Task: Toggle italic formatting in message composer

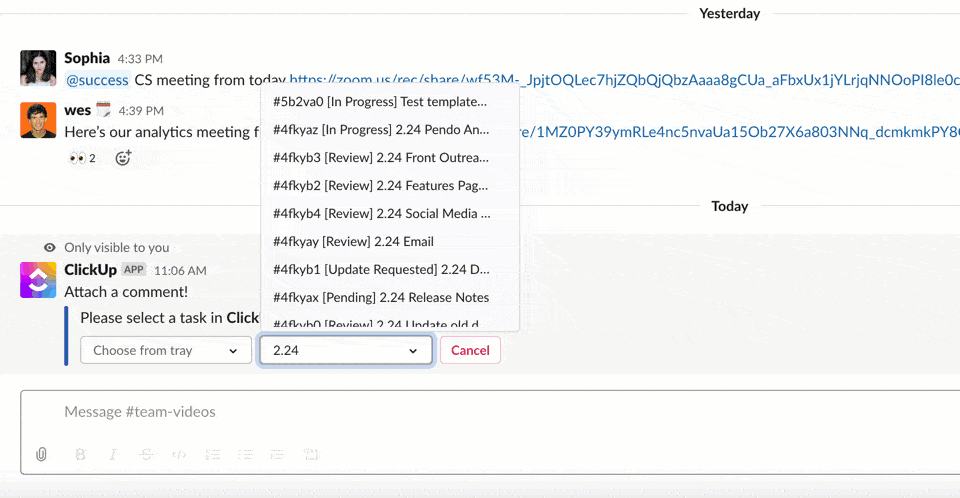Action: [x=113, y=454]
